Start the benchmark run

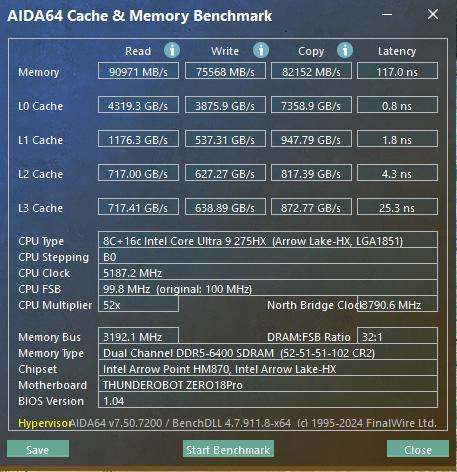click(228, 449)
